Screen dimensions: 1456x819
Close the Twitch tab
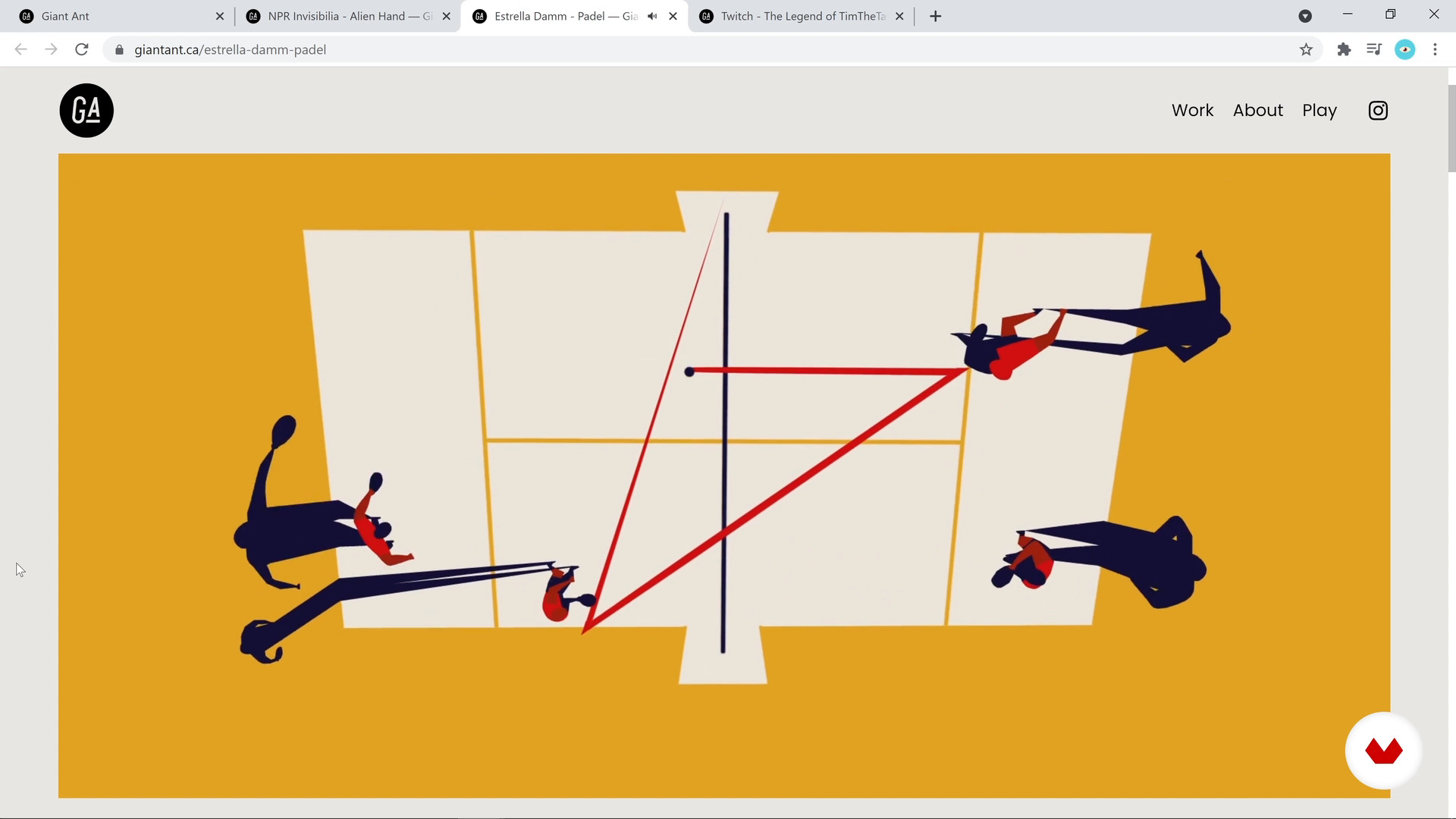coord(899,16)
